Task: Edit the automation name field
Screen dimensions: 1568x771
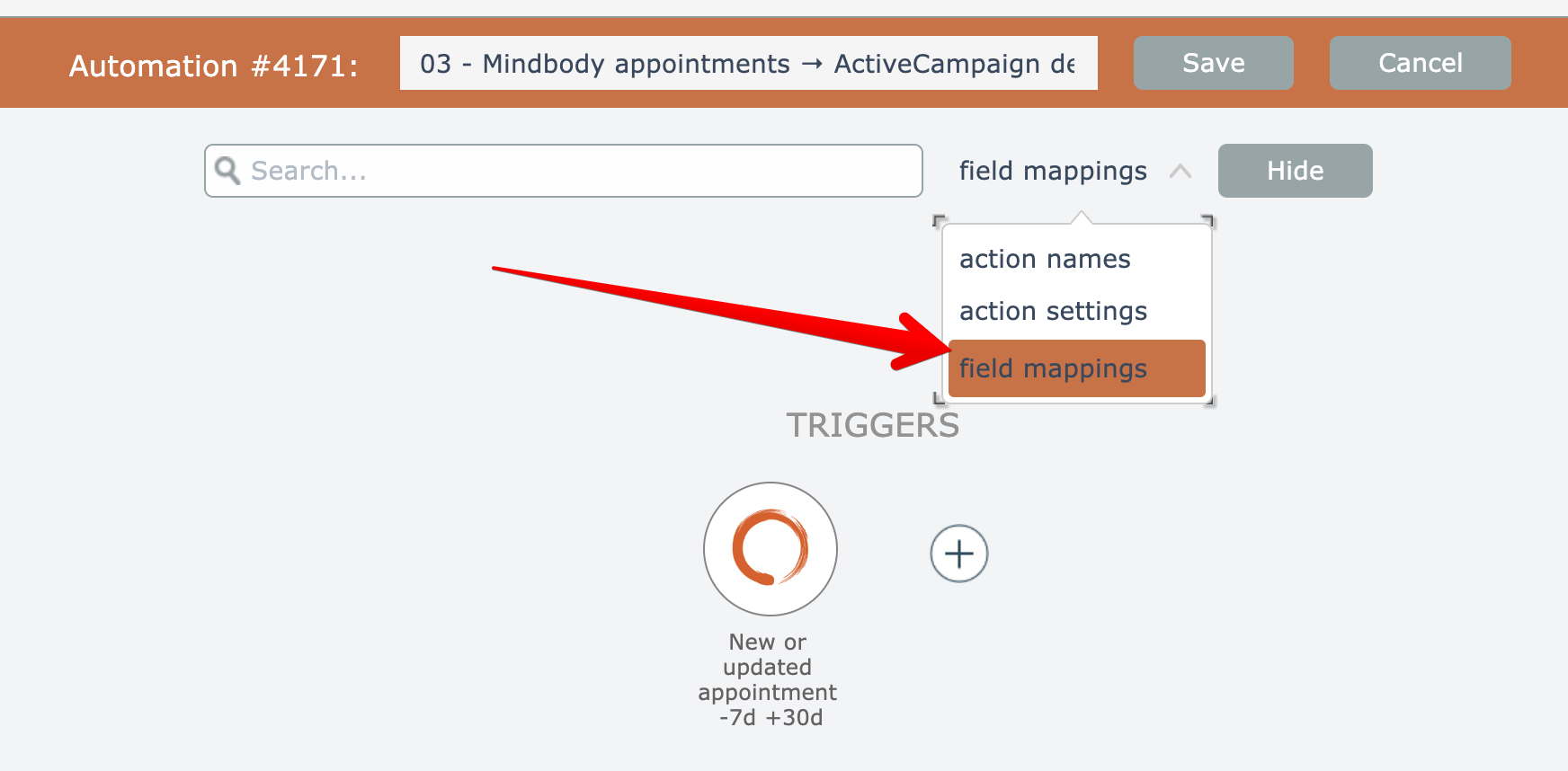Action: click(748, 63)
